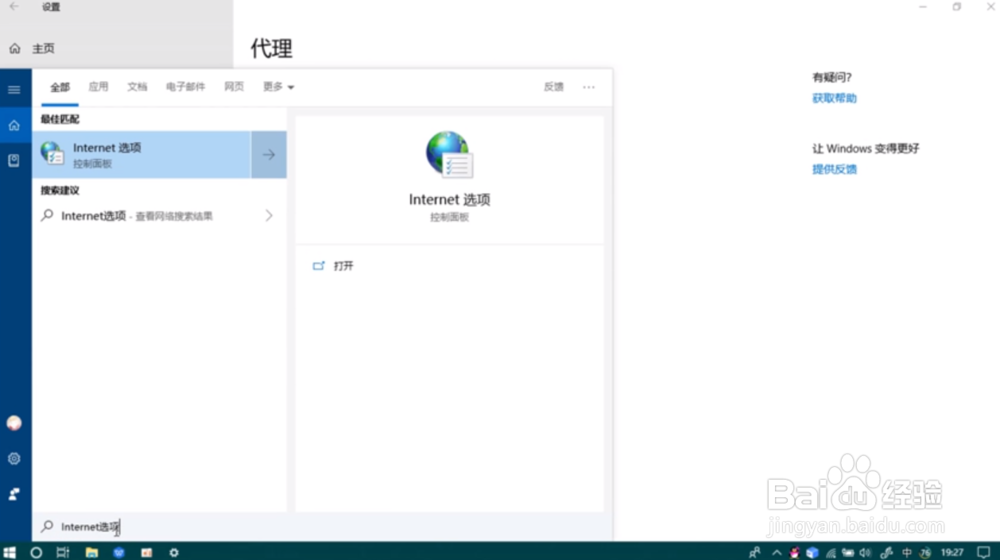Viewport: 1000px width, 560px height.
Task: Select the Internet选项 web search suggestion
Action: click(x=159, y=216)
